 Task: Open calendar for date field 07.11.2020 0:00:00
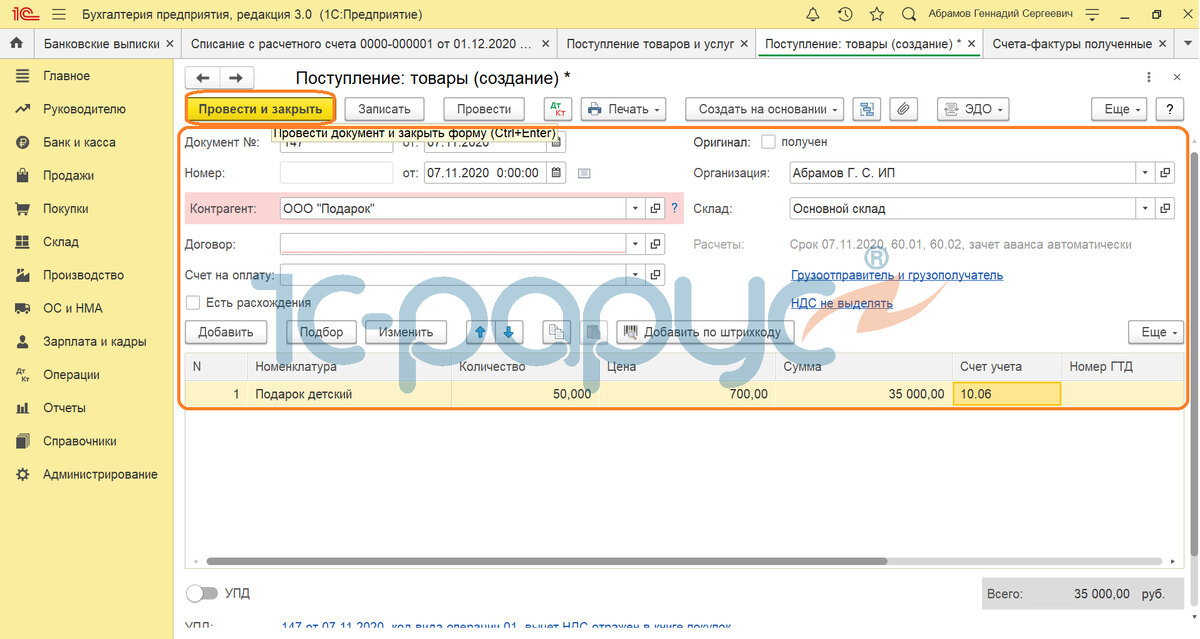click(x=556, y=172)
